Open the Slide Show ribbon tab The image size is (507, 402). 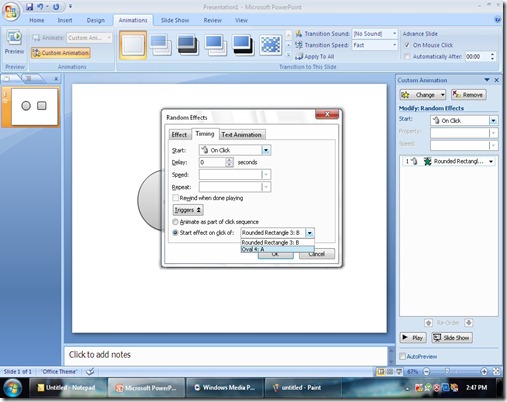[175, 20]
